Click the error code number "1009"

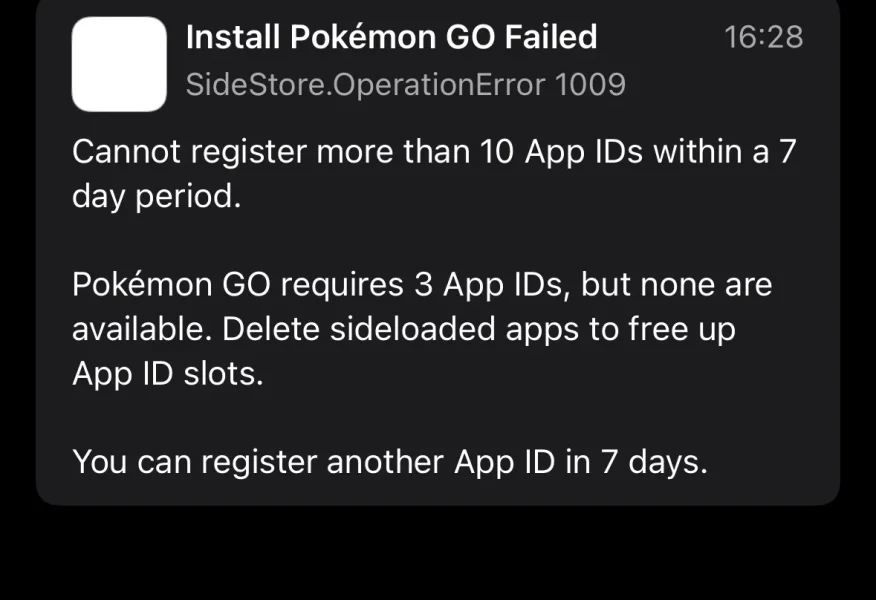coord(590,85)
